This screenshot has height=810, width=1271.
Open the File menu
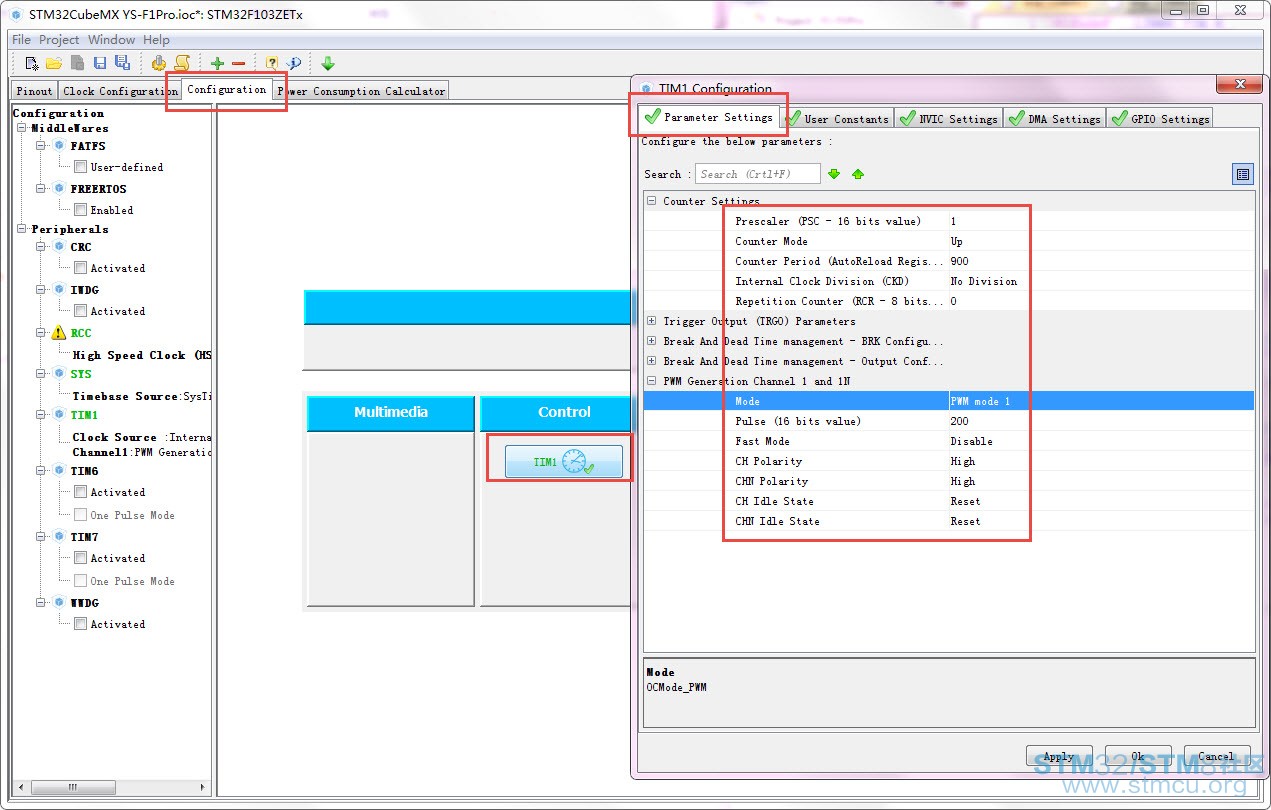click(21, 40)
